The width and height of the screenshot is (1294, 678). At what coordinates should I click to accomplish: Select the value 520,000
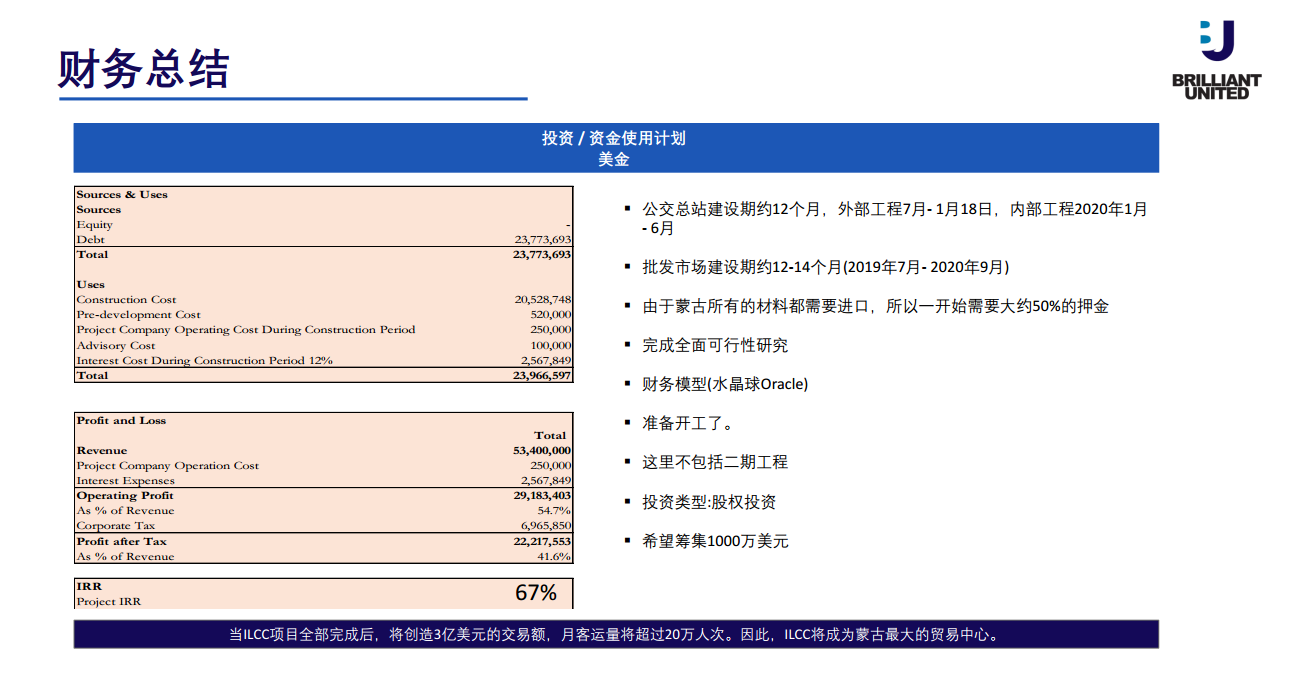(x=551, y=315)
